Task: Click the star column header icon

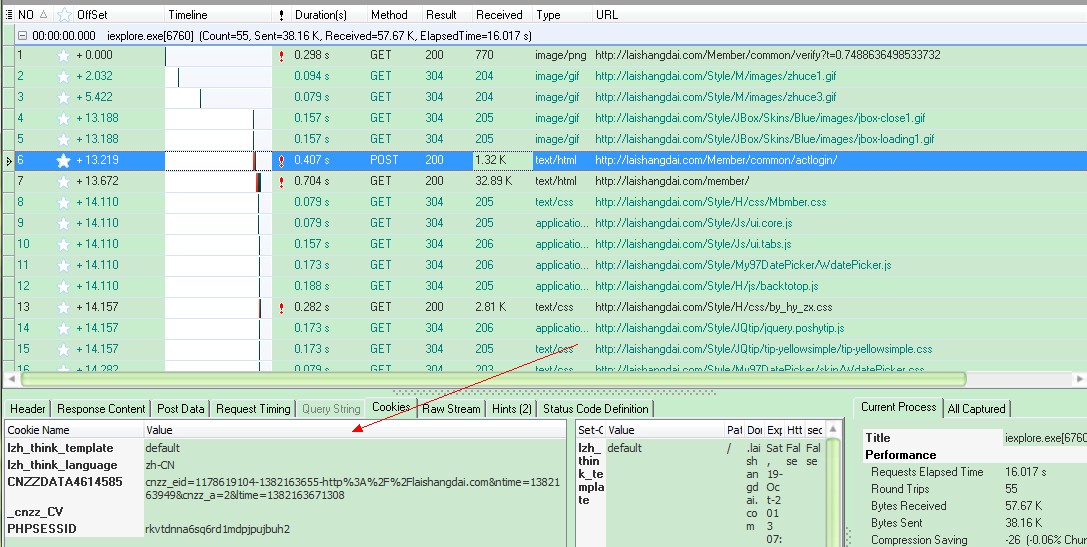Action: coord(64,15)
